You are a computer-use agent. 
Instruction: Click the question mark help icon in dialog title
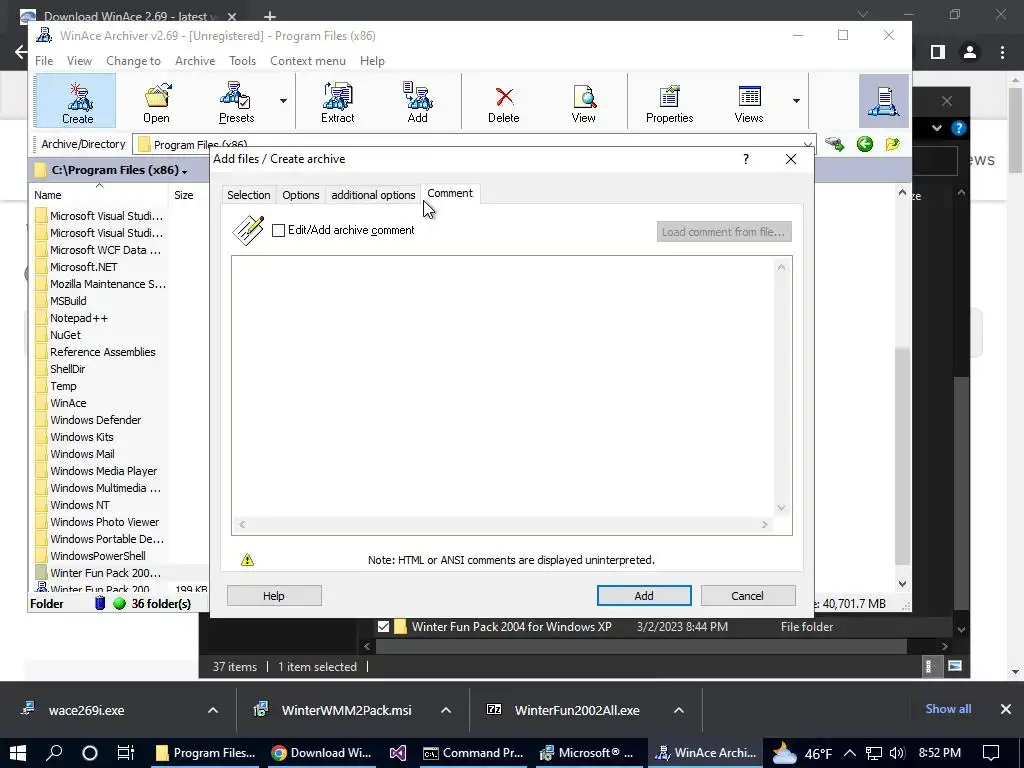click(x=746, y=159)
